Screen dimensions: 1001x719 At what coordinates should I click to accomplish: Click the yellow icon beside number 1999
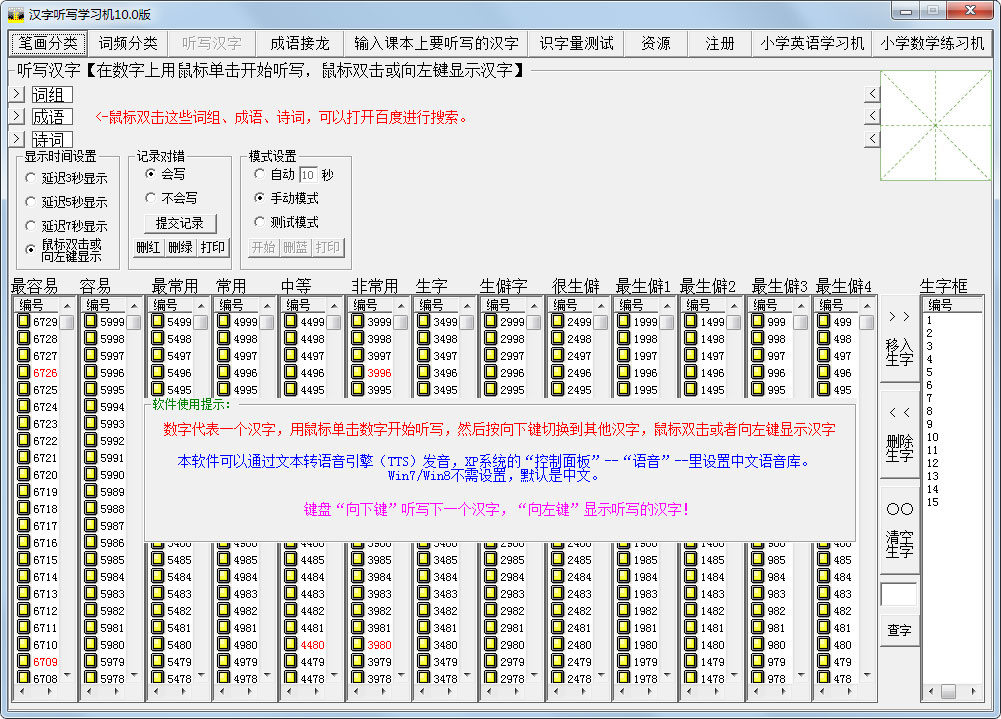[x=624, y=321]
